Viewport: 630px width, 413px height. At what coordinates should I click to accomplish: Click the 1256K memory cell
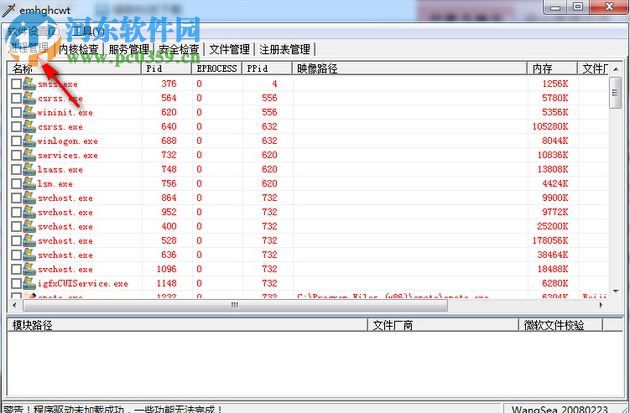tap(555, 84)
